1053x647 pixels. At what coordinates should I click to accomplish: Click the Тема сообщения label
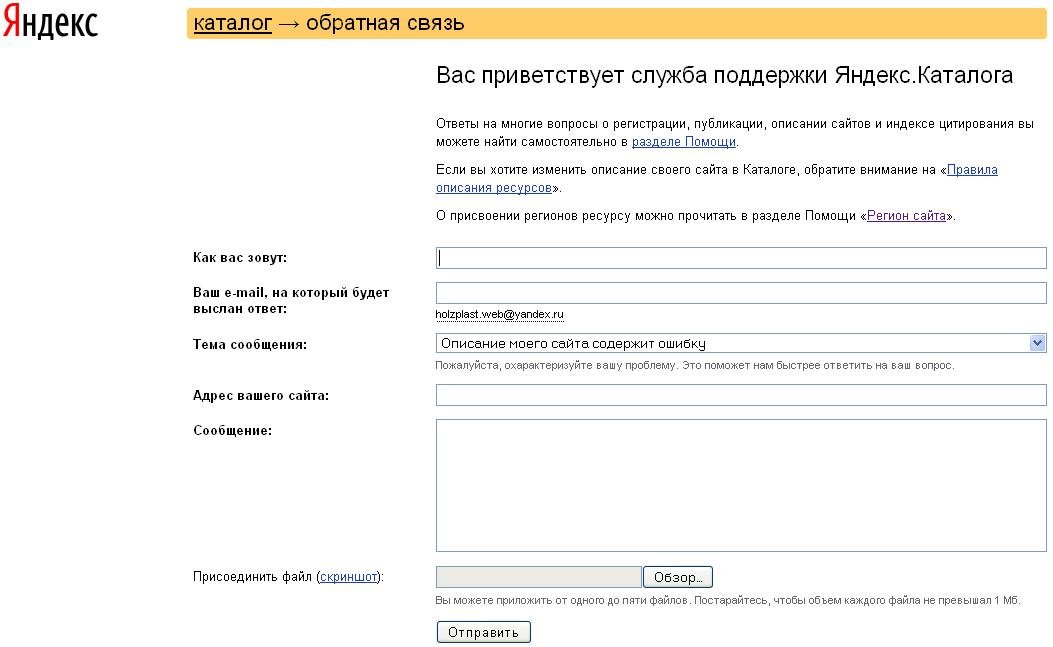(x=249, y=344)
